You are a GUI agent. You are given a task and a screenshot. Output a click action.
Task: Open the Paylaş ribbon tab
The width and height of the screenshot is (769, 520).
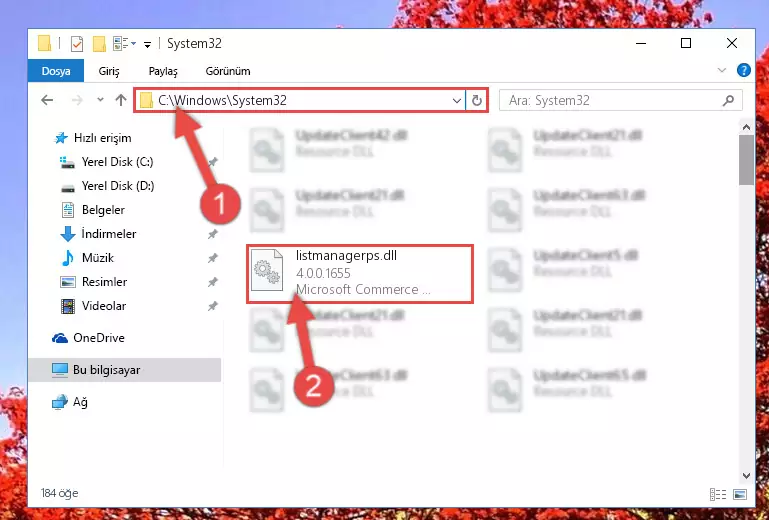pyautogui.click(x=163, y=71)
